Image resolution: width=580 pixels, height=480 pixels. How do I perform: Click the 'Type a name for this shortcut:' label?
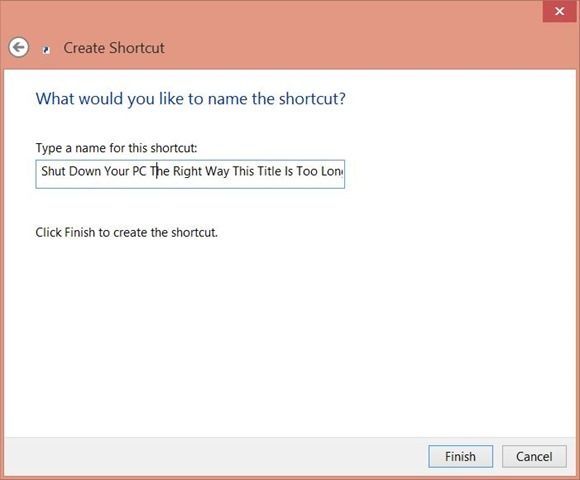[x=117, y=148]
